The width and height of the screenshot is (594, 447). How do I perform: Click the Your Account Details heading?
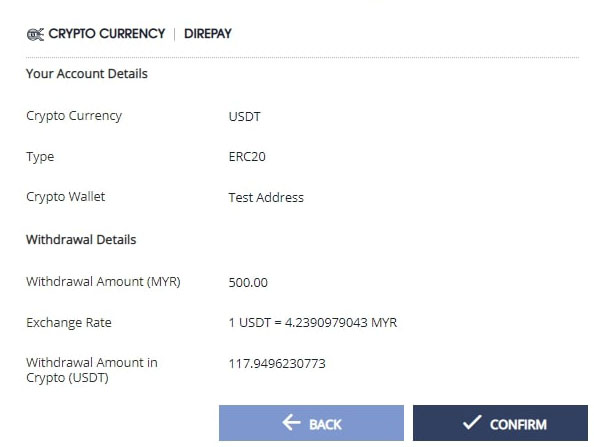[87, 73]
